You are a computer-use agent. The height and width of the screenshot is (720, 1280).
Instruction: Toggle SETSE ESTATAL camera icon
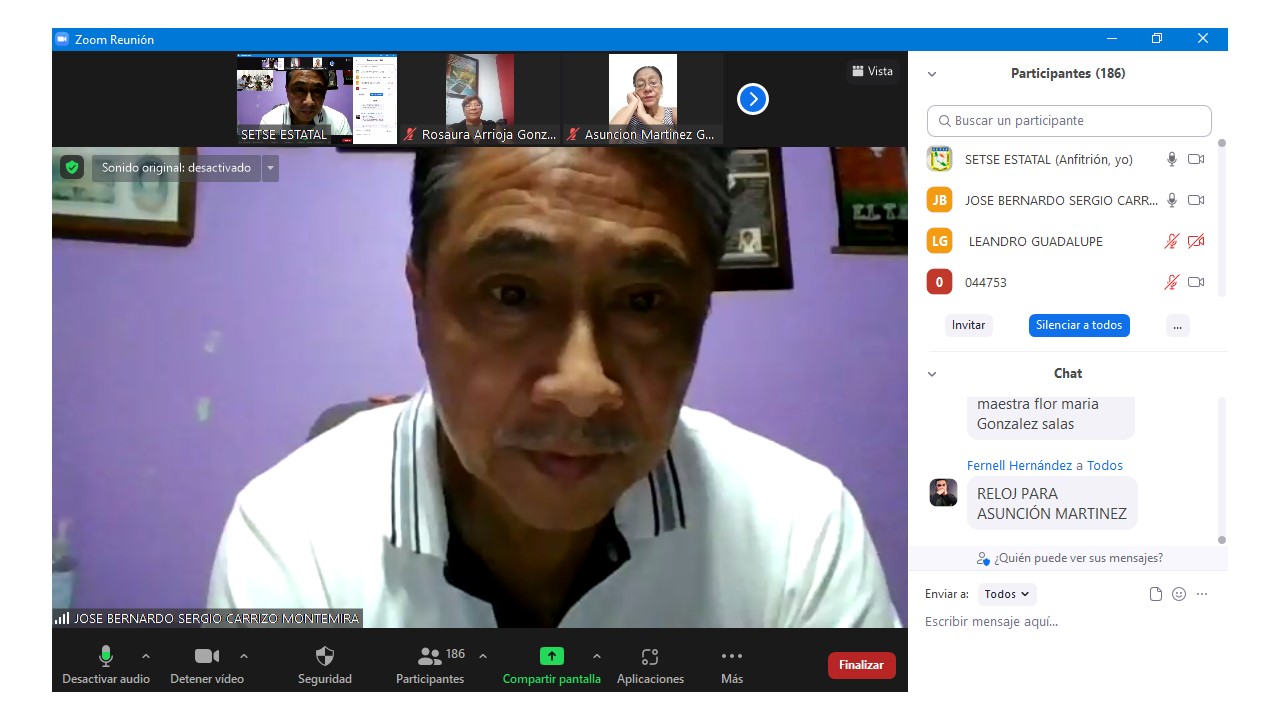coord(1196,159)
